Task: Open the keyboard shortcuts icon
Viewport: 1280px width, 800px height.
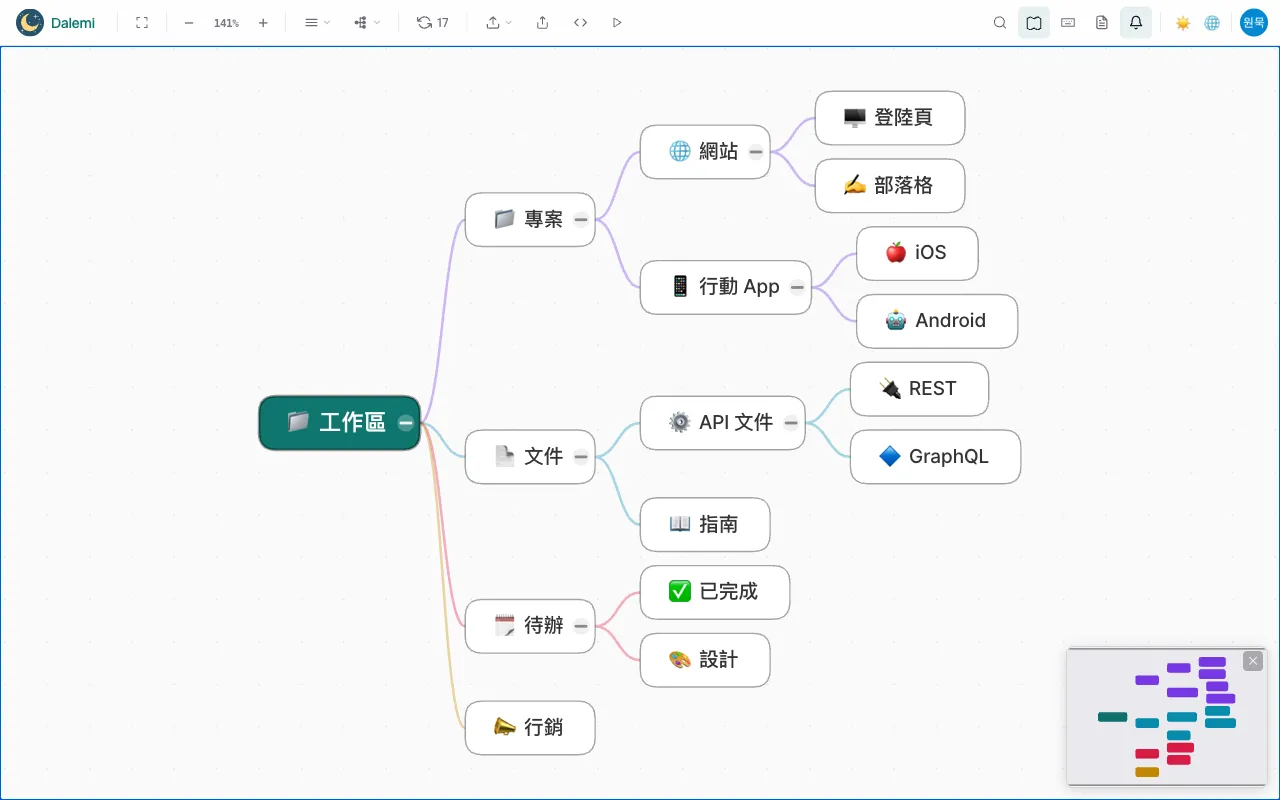Action: (x=1068, y=22)
